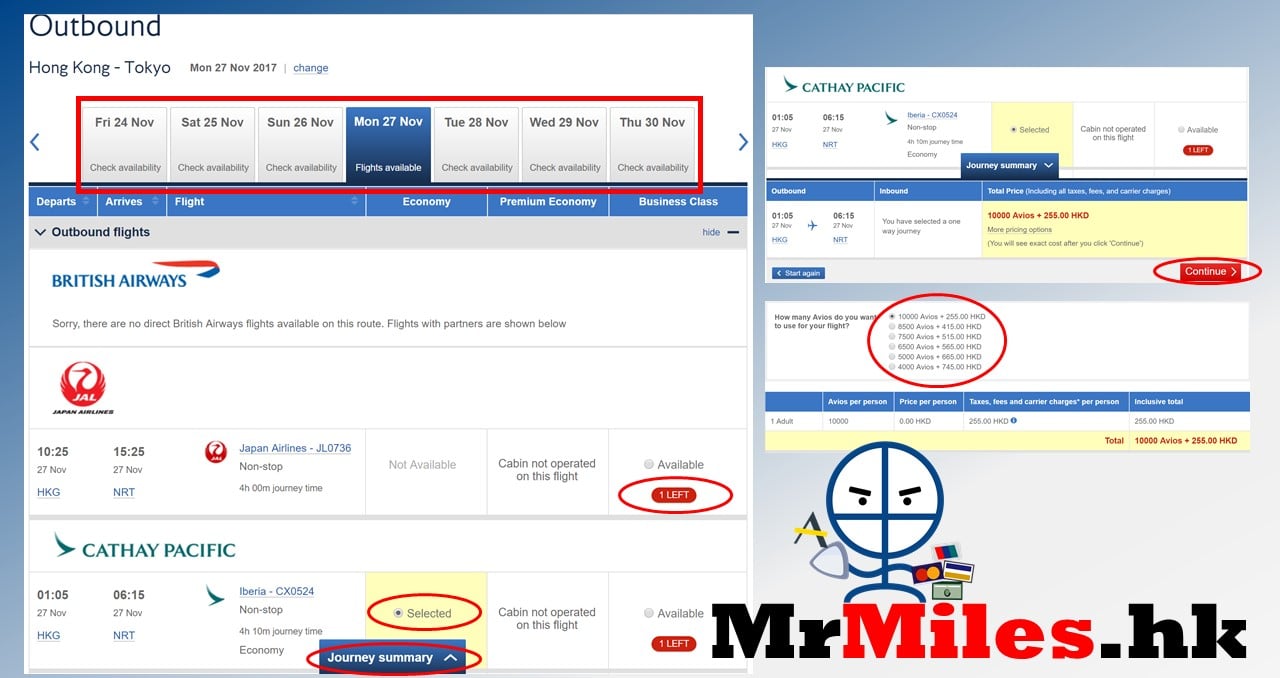Image resolution: width=1280 pixels, height=678 pixels.
Task: Click the previous dates left arrow
Action: (x=35, y=142)
